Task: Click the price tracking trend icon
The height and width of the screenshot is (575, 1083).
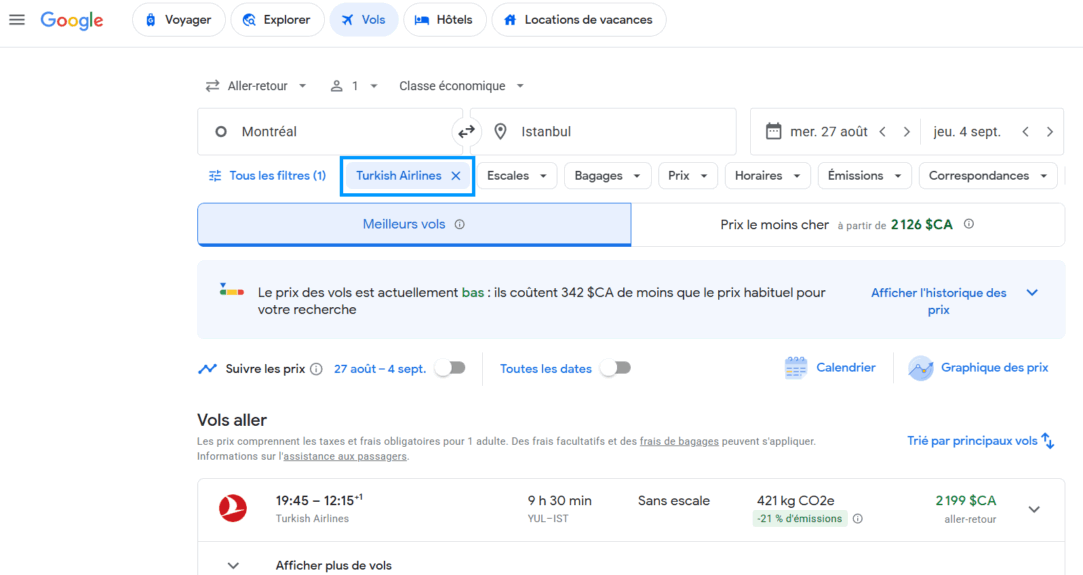Action: pyautogui.click(x=207, y=369)
